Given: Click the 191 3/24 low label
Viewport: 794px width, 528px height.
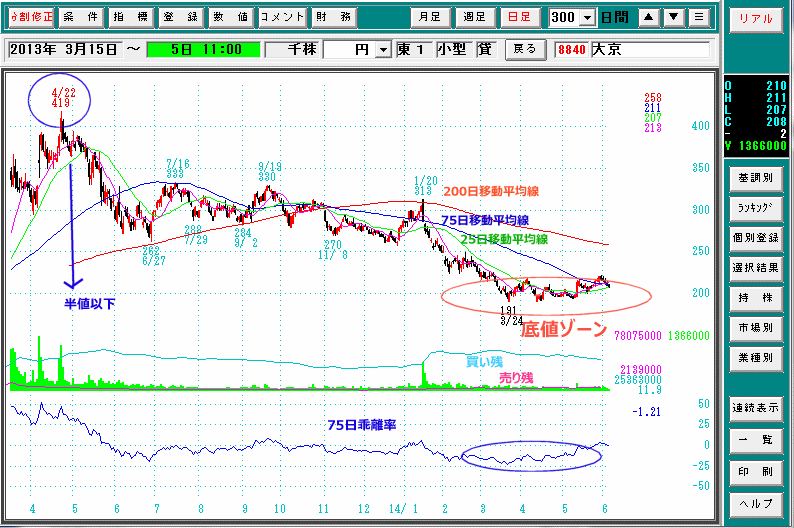Looking at the screenshot, I should tap(511, 315).
